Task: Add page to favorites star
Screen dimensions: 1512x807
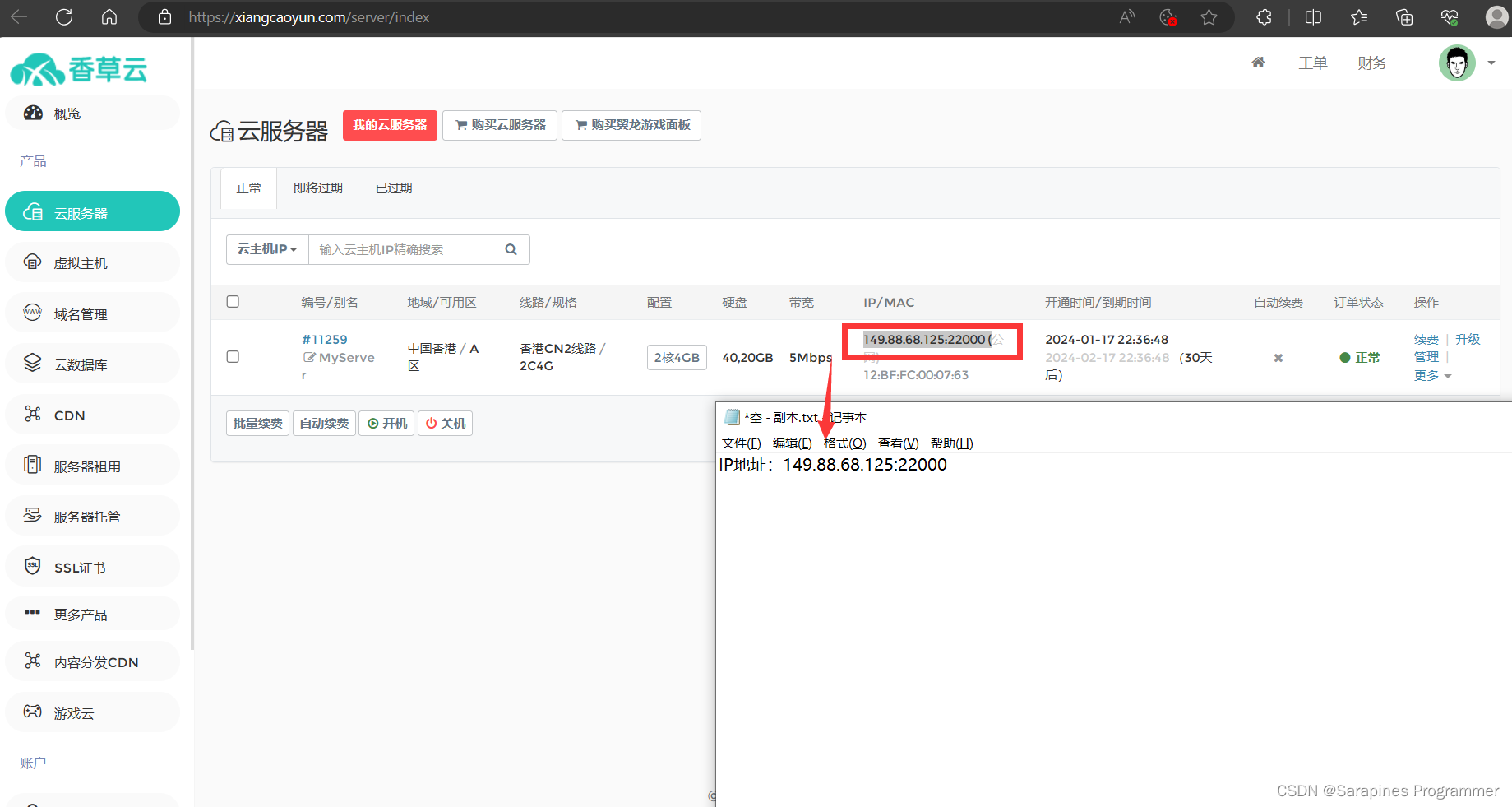Action: (1209, 17)
